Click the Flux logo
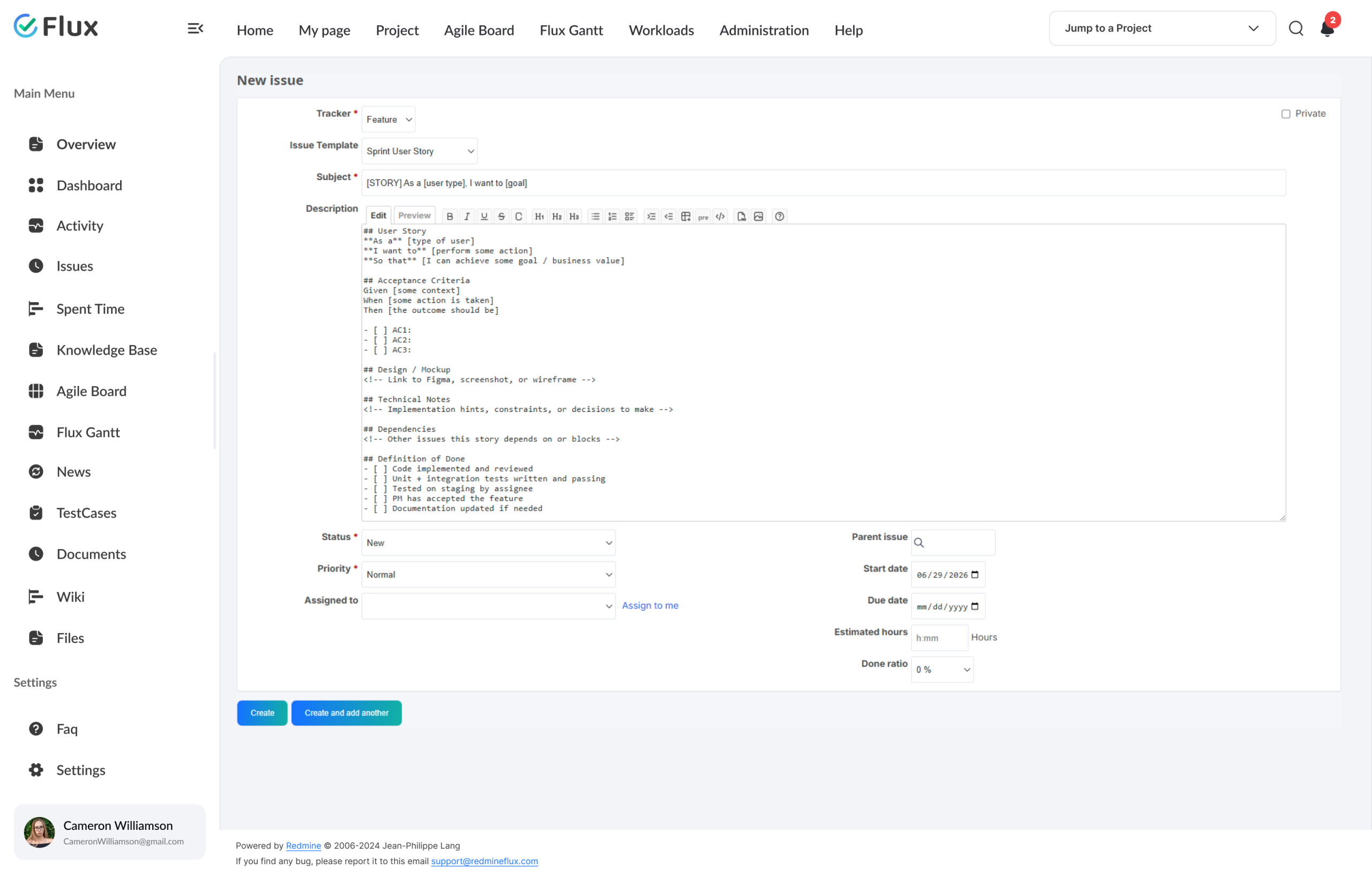Viewport: 1372px width, 877px height. click(56, 26)
